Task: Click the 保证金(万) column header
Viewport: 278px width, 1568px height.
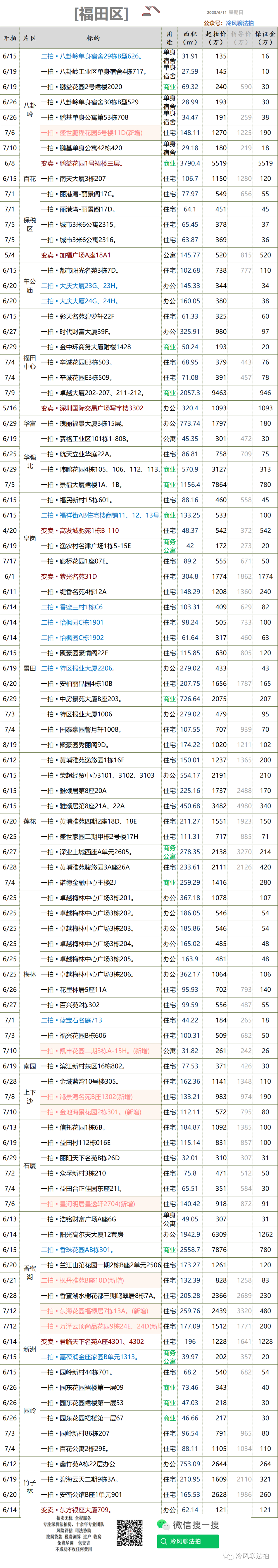Action: point(265,38)
